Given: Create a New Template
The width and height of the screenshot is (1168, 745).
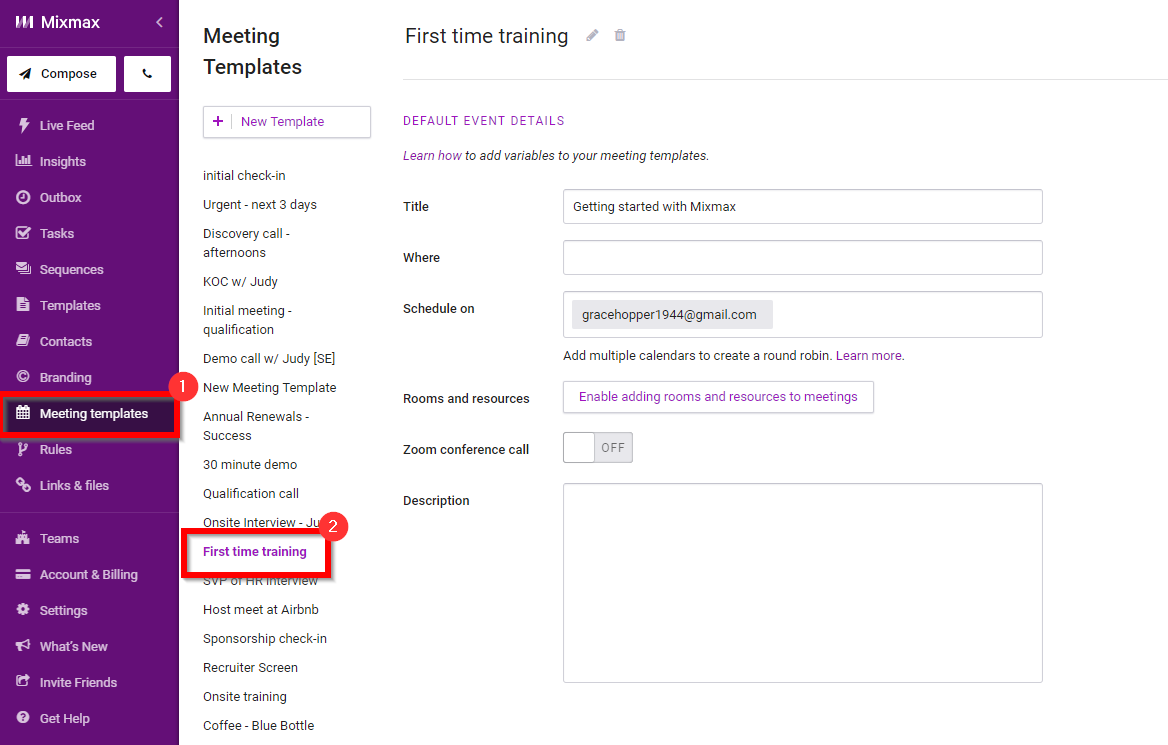Looking at the screenshot, I should 287,121.
